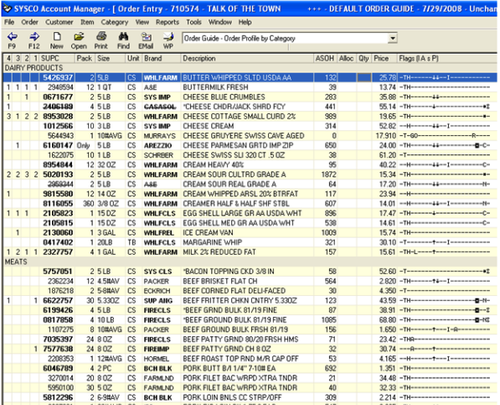Click the Brand column header

pos(161,58)
